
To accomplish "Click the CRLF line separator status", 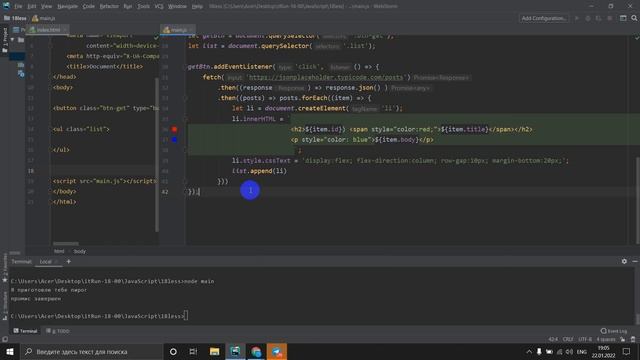I will [x=568, y=339].
